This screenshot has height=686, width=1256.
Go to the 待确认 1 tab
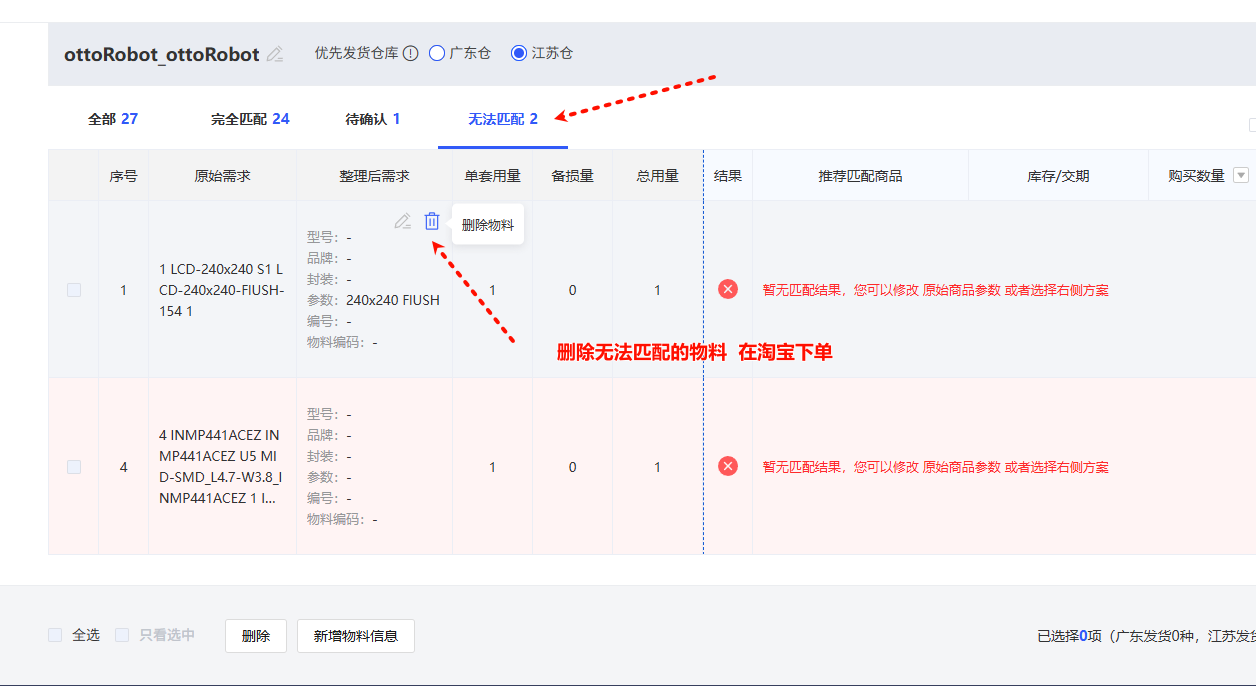[x=372, y=119]
